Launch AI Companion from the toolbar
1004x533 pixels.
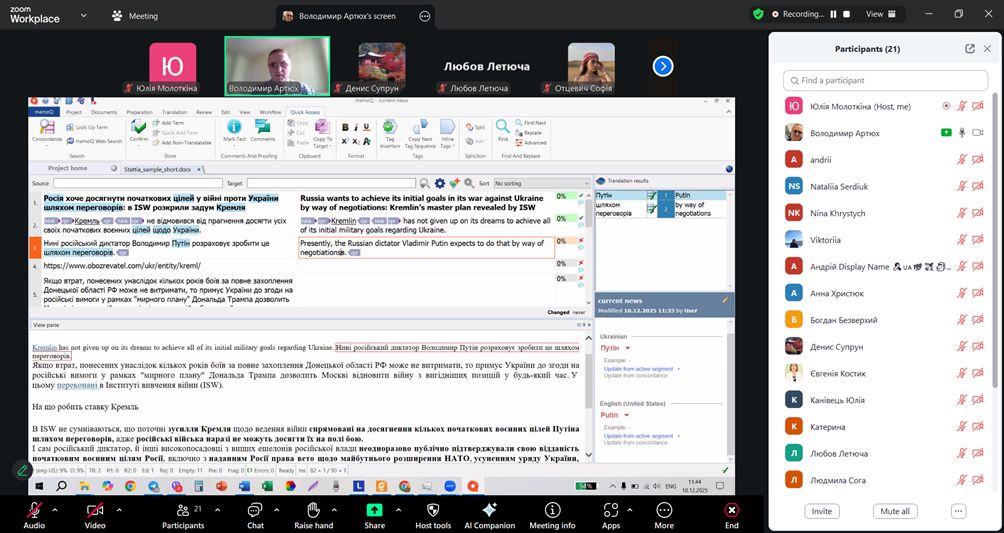coord(489,512)
